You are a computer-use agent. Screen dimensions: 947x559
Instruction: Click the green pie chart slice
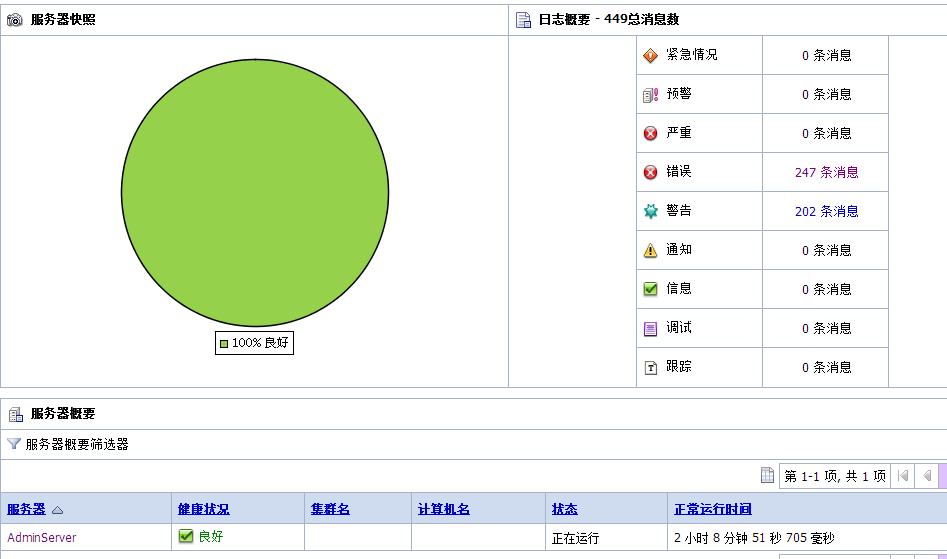(x=255, y=193)
